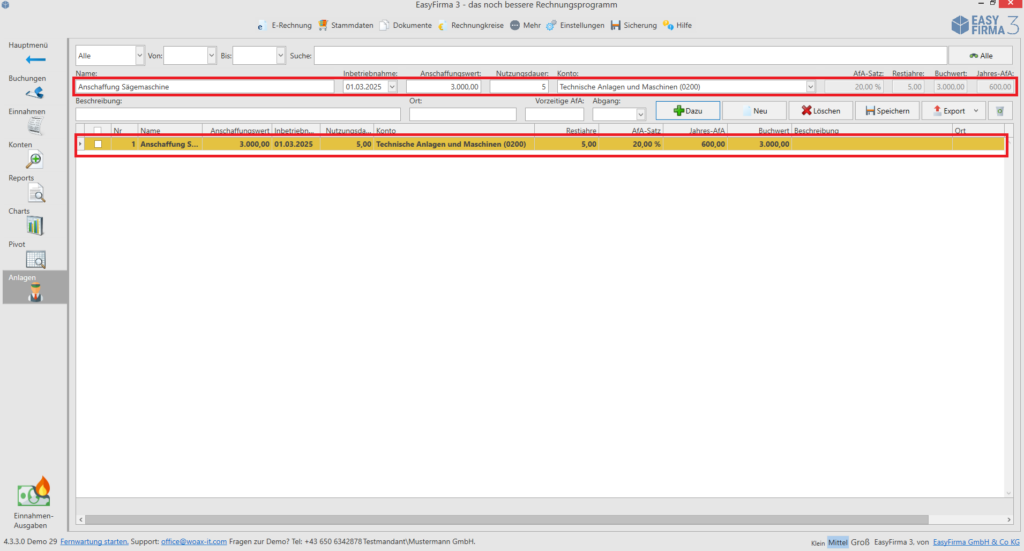
Task: Open the Konten section icon
Action: coord(35,160)
